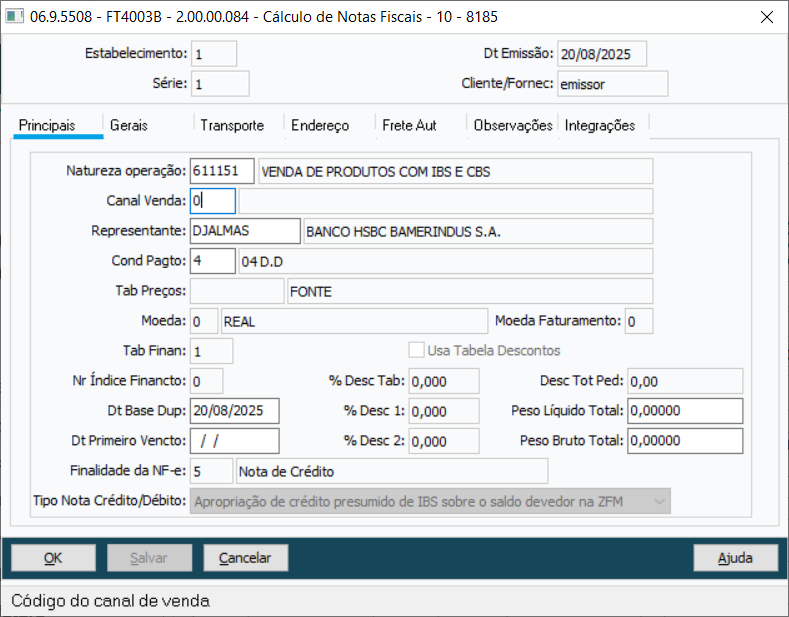Click the Desc Tot Ped field
789x617 pixels.
(685, 381)
